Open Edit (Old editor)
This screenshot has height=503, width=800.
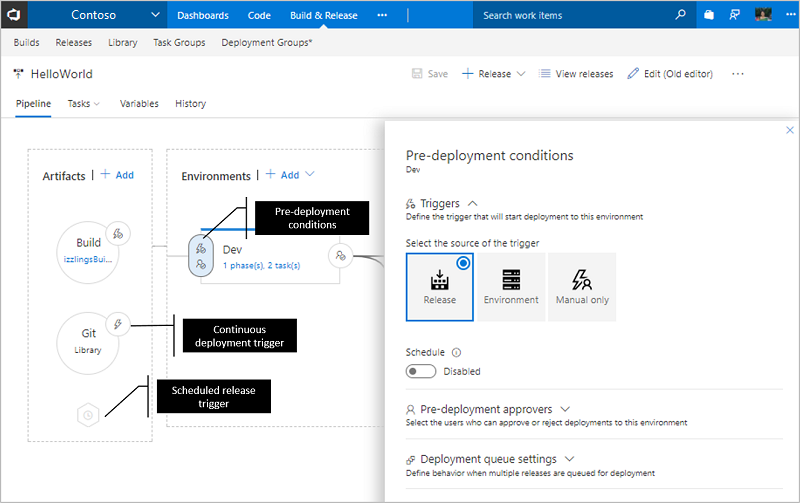[x=670, y=74]
